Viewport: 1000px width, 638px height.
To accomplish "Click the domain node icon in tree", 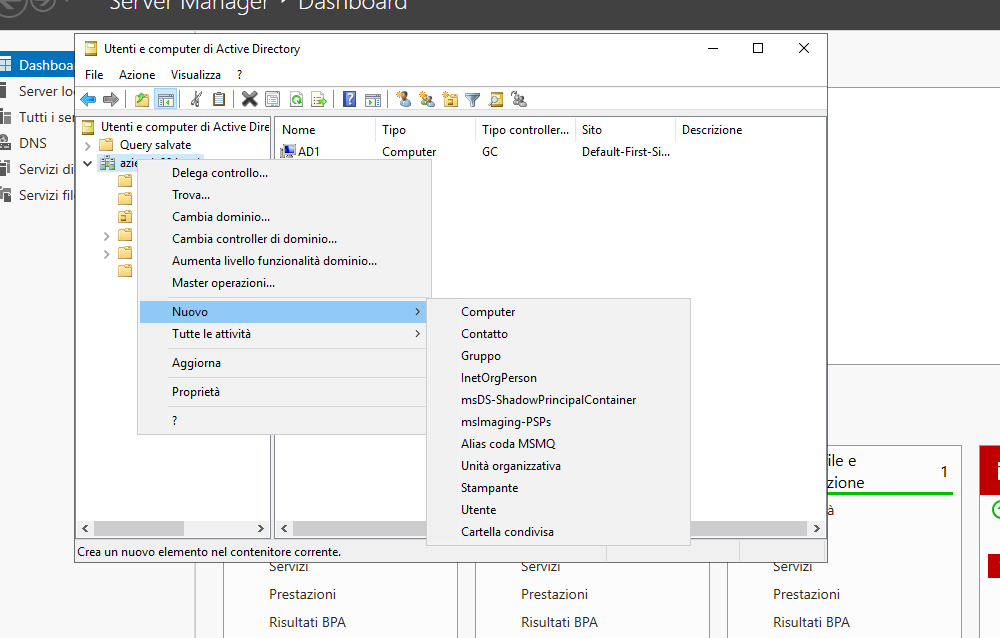I will click(x=107, y=163).
